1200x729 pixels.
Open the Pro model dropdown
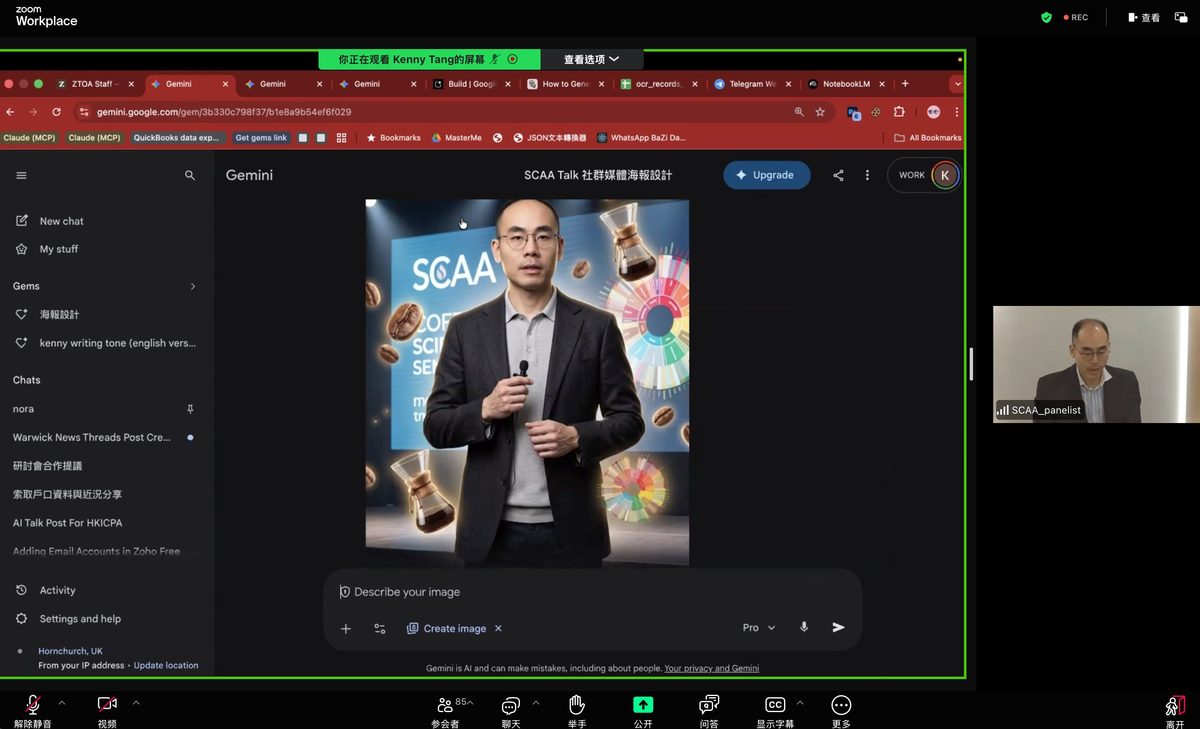click(759, 628)
